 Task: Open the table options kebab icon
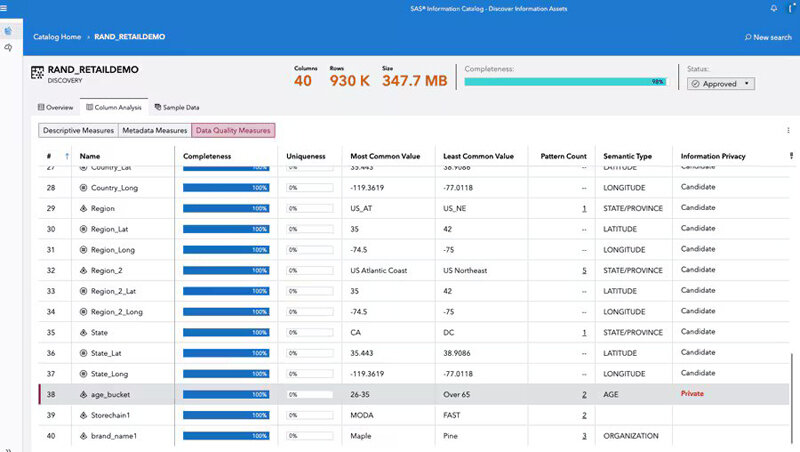click(x=788, y=131)
